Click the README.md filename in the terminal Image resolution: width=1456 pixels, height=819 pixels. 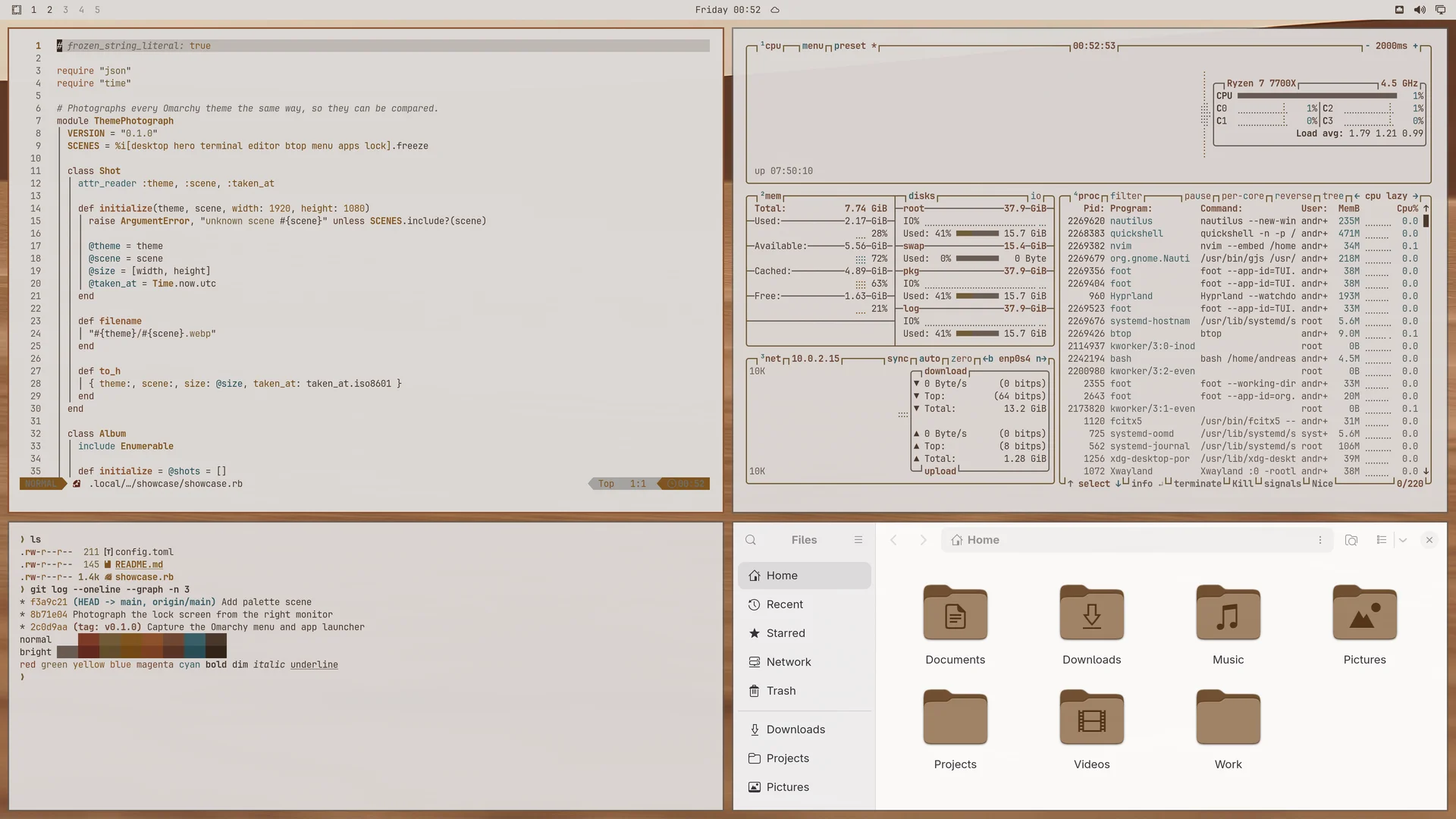click(x=139, y=564)
